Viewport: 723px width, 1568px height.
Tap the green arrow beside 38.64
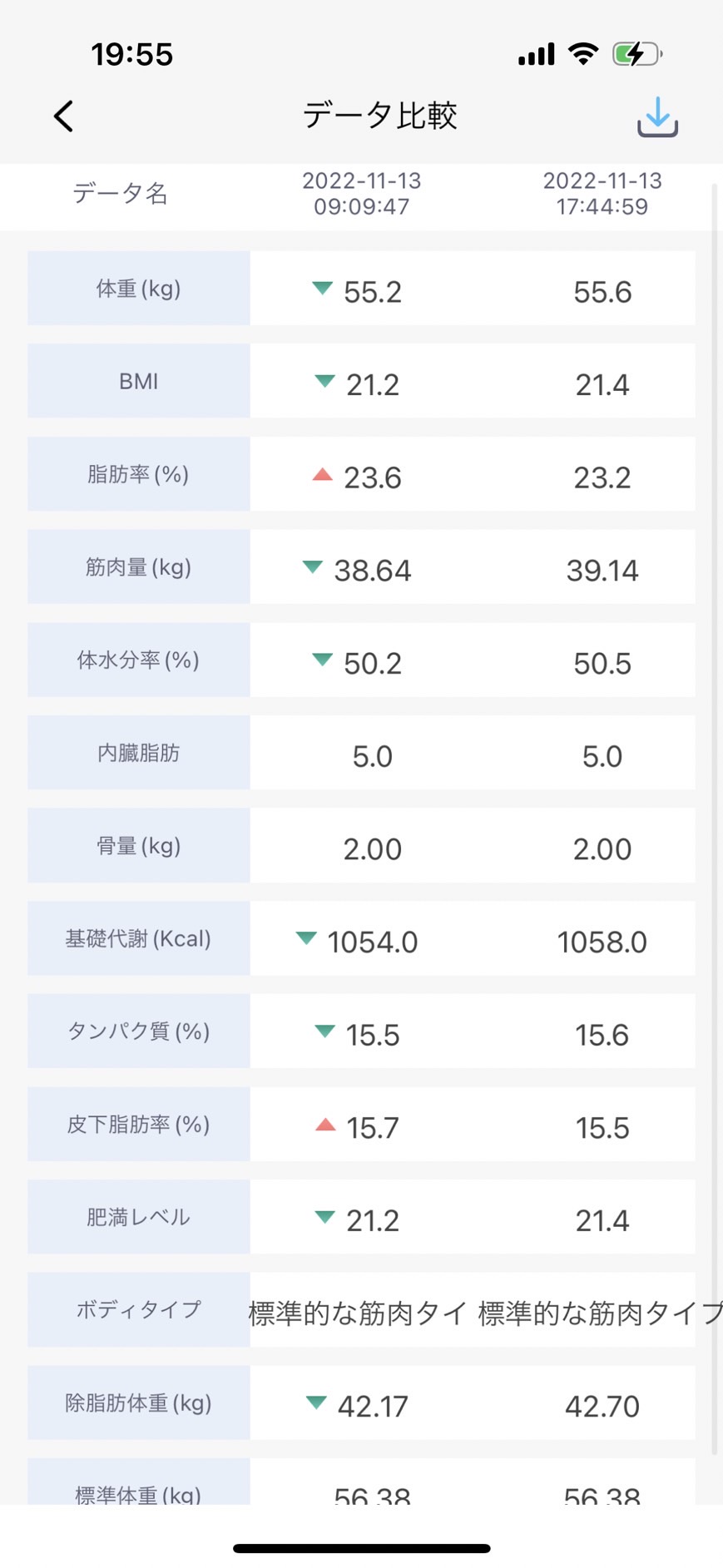point(312,567)
